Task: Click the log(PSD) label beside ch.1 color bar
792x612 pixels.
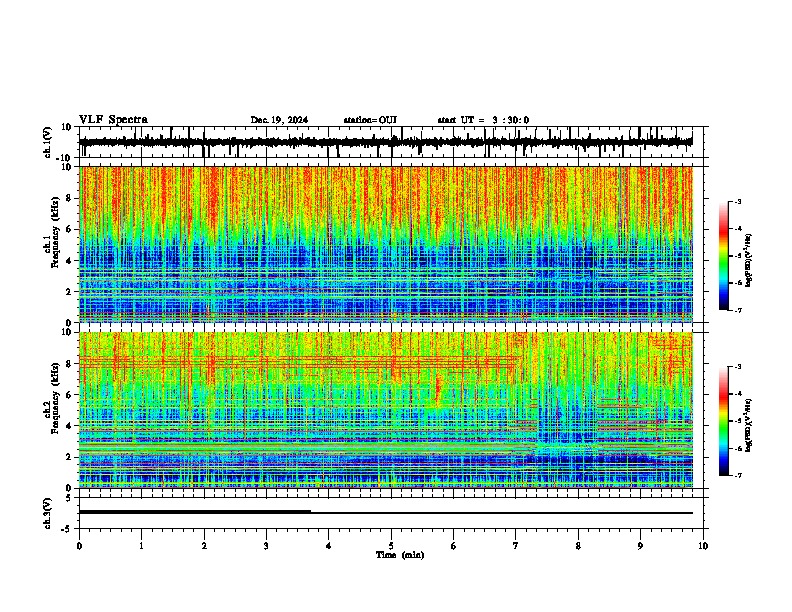Action: point(748,260)
